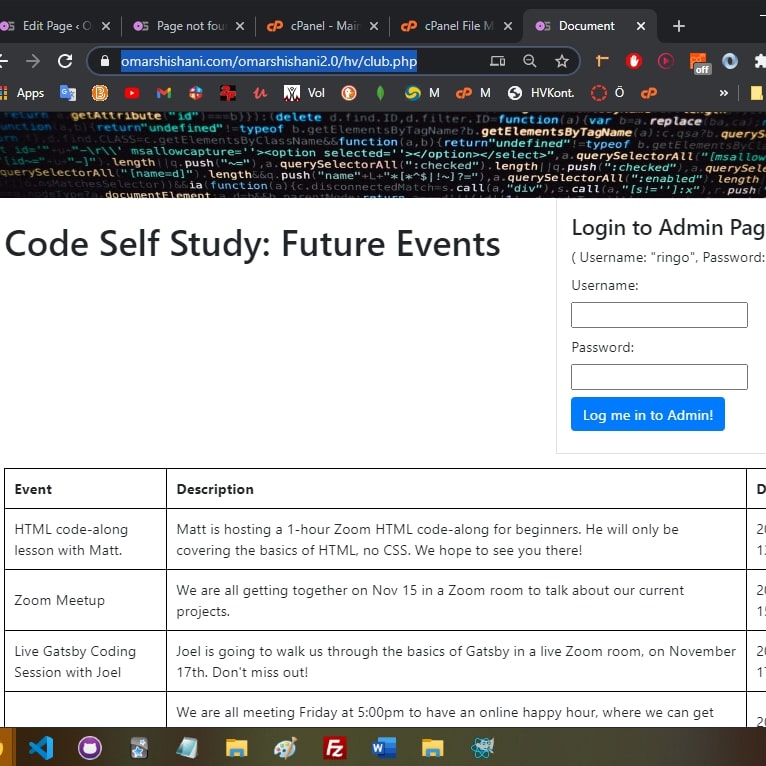
Task: Open a new browser tab
Action: pos(679,26)
